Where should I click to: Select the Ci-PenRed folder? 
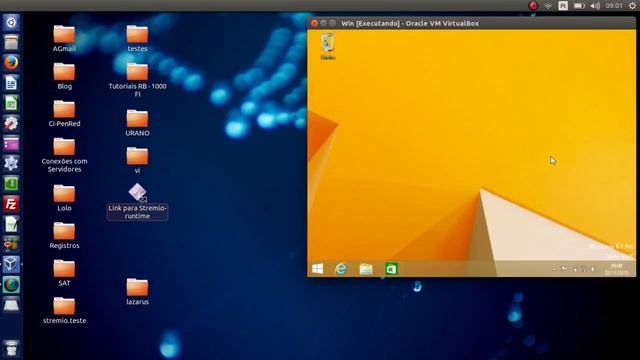point(64,113)
